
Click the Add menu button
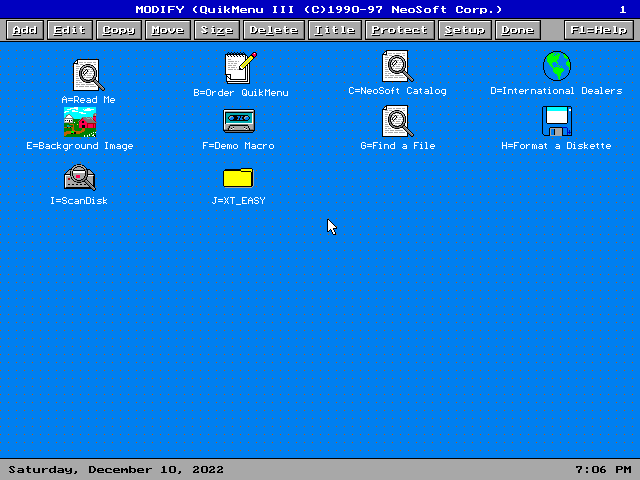click(x=25, y=30)
